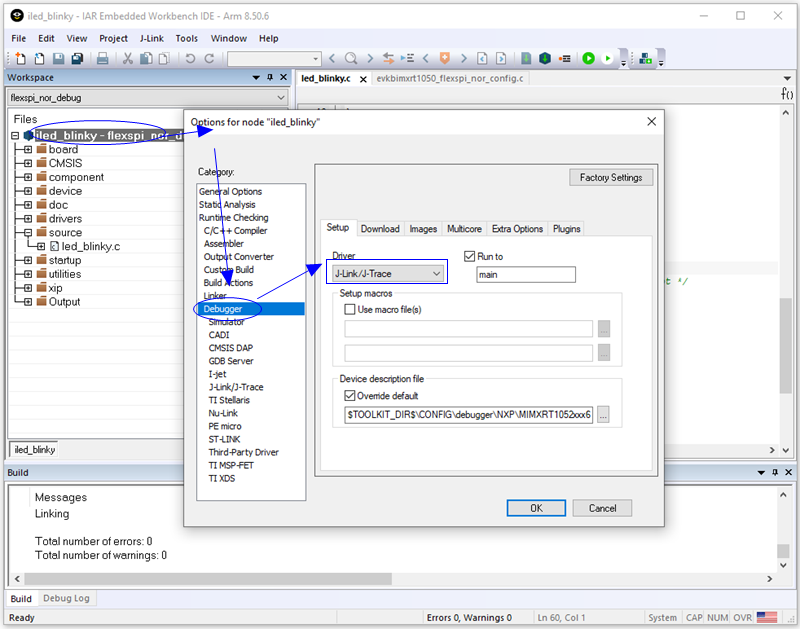
Task: Enable the Use macro file(s) checkbox
Action: (350, 310)
